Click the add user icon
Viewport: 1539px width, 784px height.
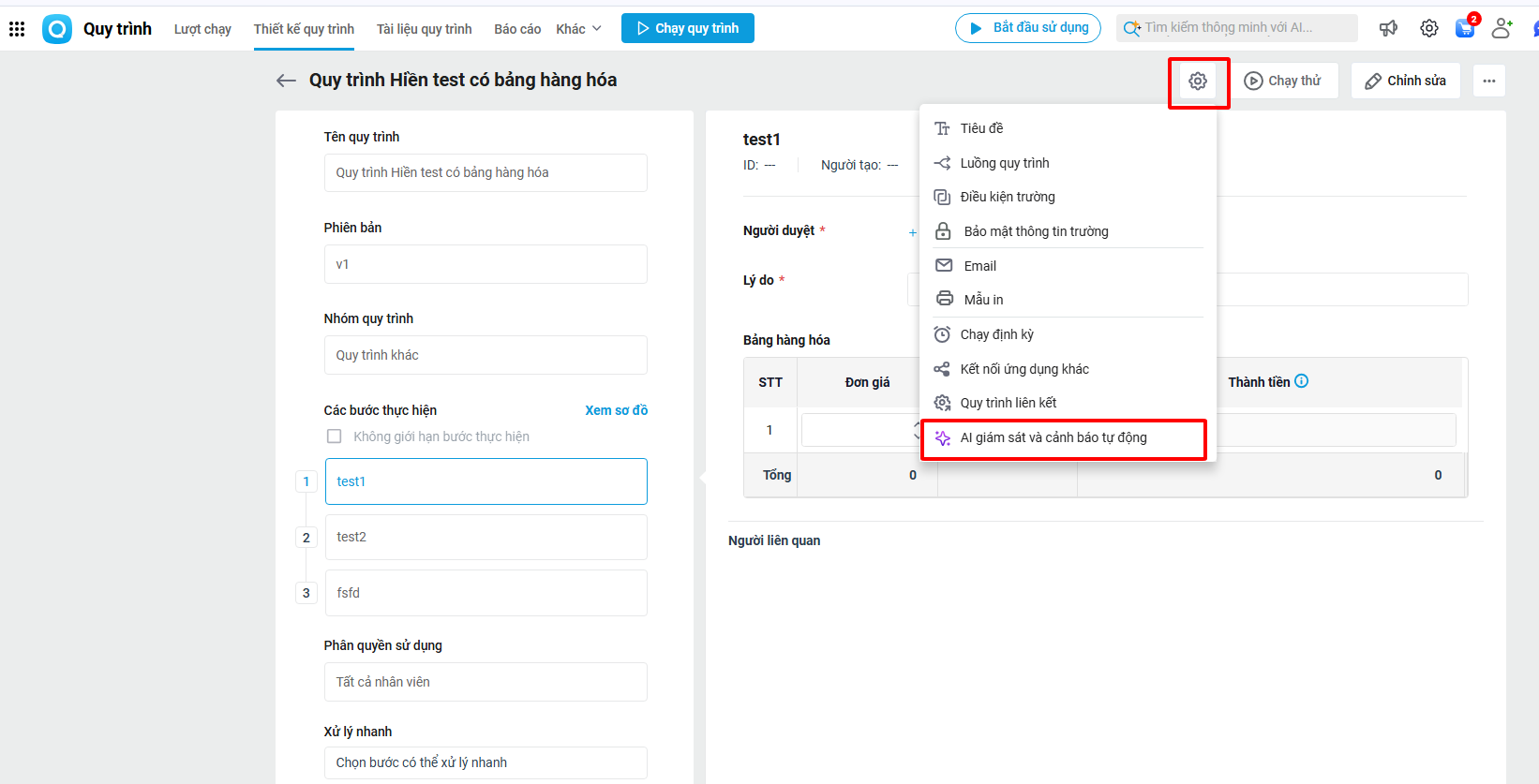[x=1502, y=28]
